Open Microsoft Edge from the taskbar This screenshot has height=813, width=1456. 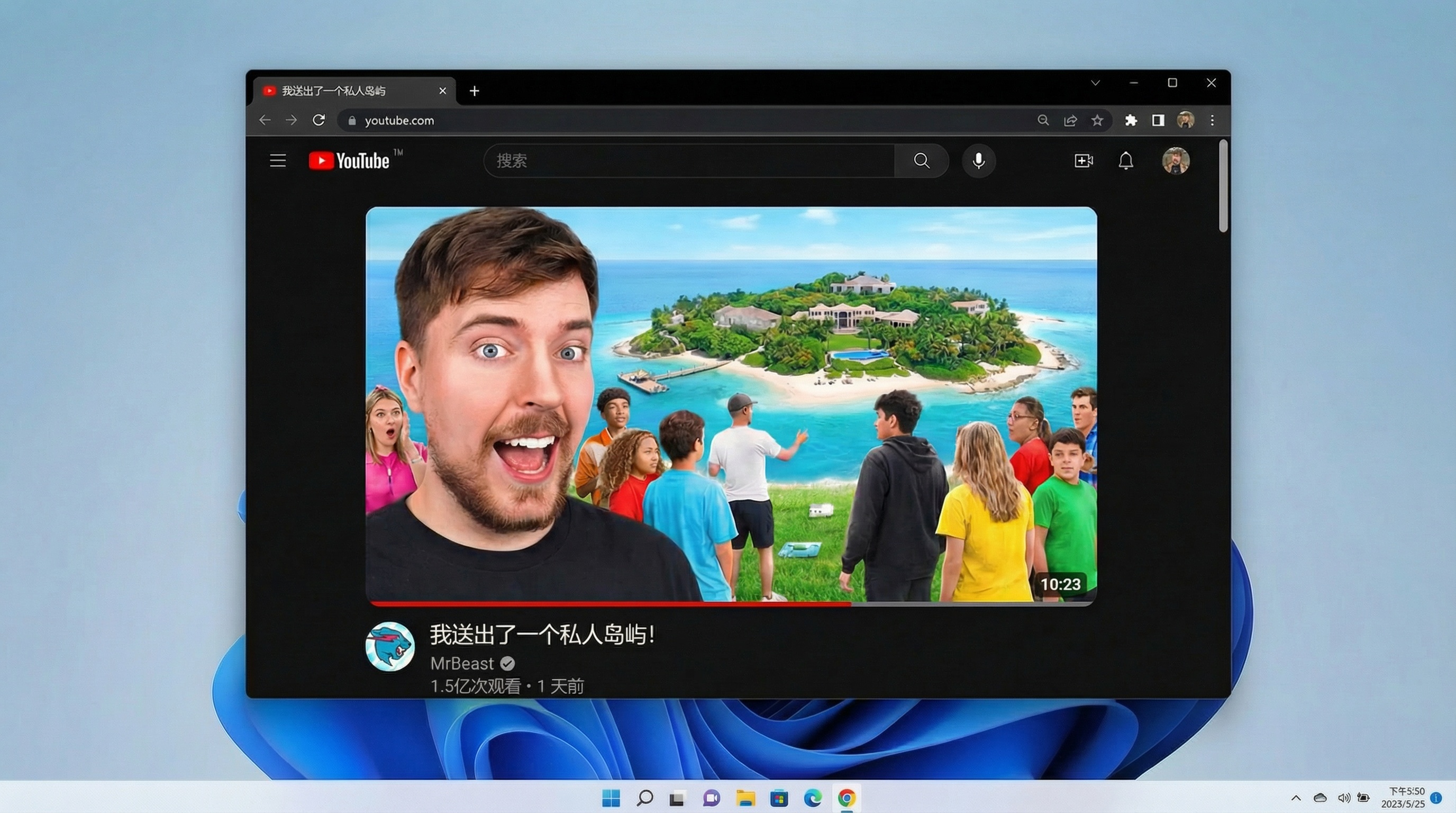pos(813,798)
